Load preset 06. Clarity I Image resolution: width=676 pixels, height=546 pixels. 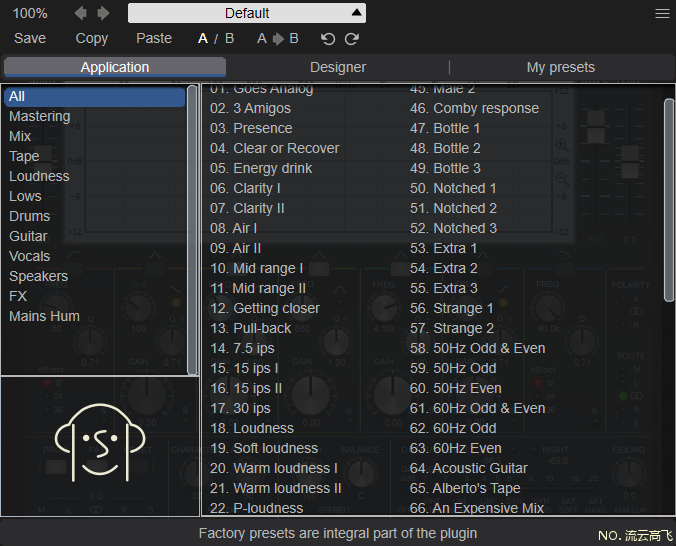pos(245,188)
